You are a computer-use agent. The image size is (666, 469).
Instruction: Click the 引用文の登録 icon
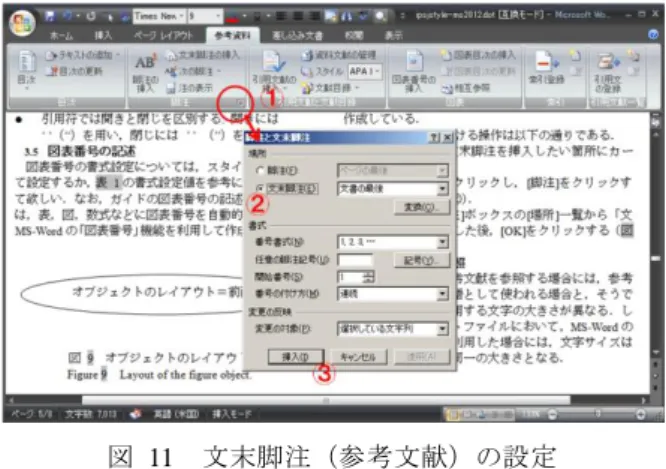(608, 72)
